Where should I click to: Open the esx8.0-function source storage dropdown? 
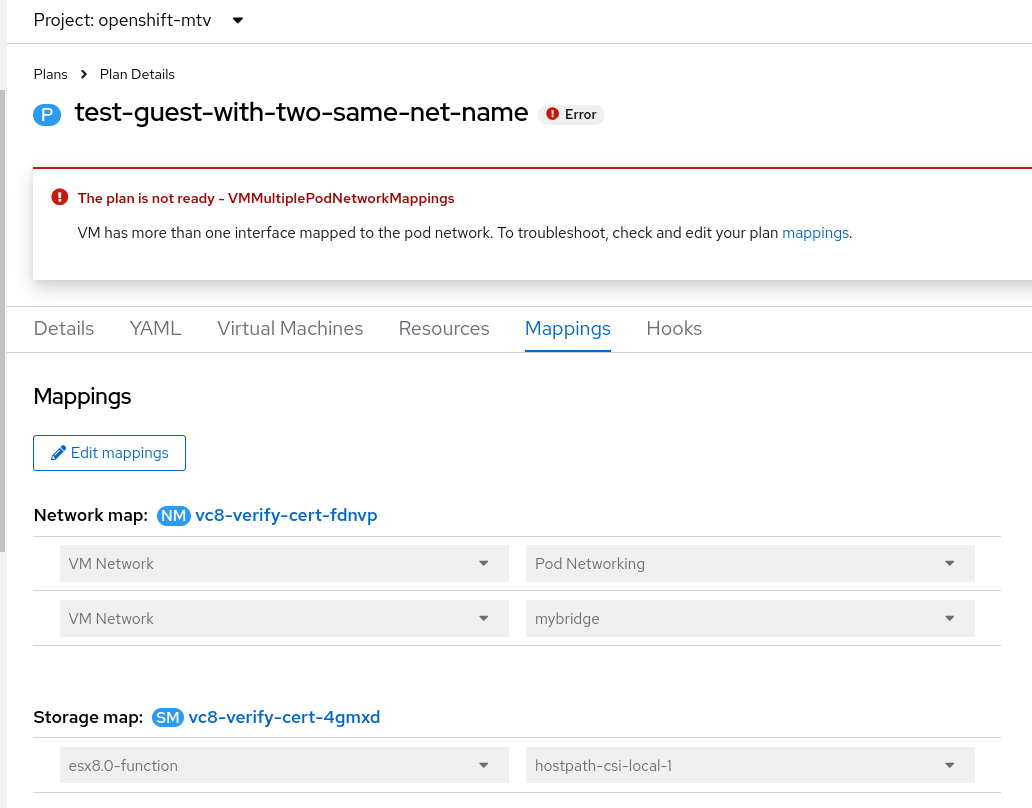284,766
